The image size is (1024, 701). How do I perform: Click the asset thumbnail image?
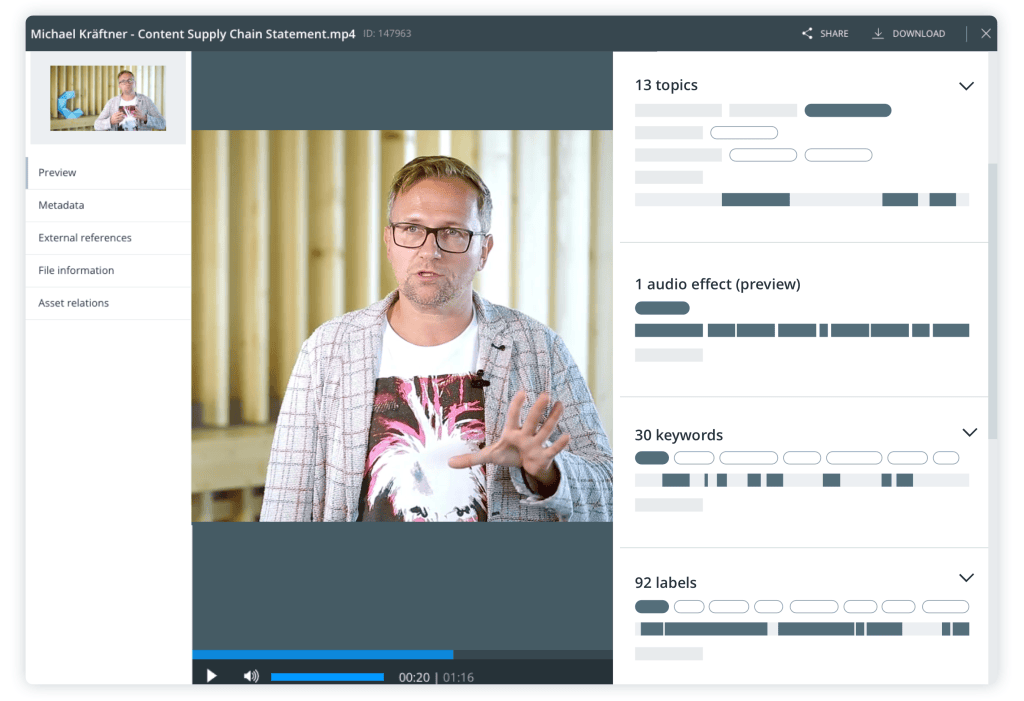(107, 97)
